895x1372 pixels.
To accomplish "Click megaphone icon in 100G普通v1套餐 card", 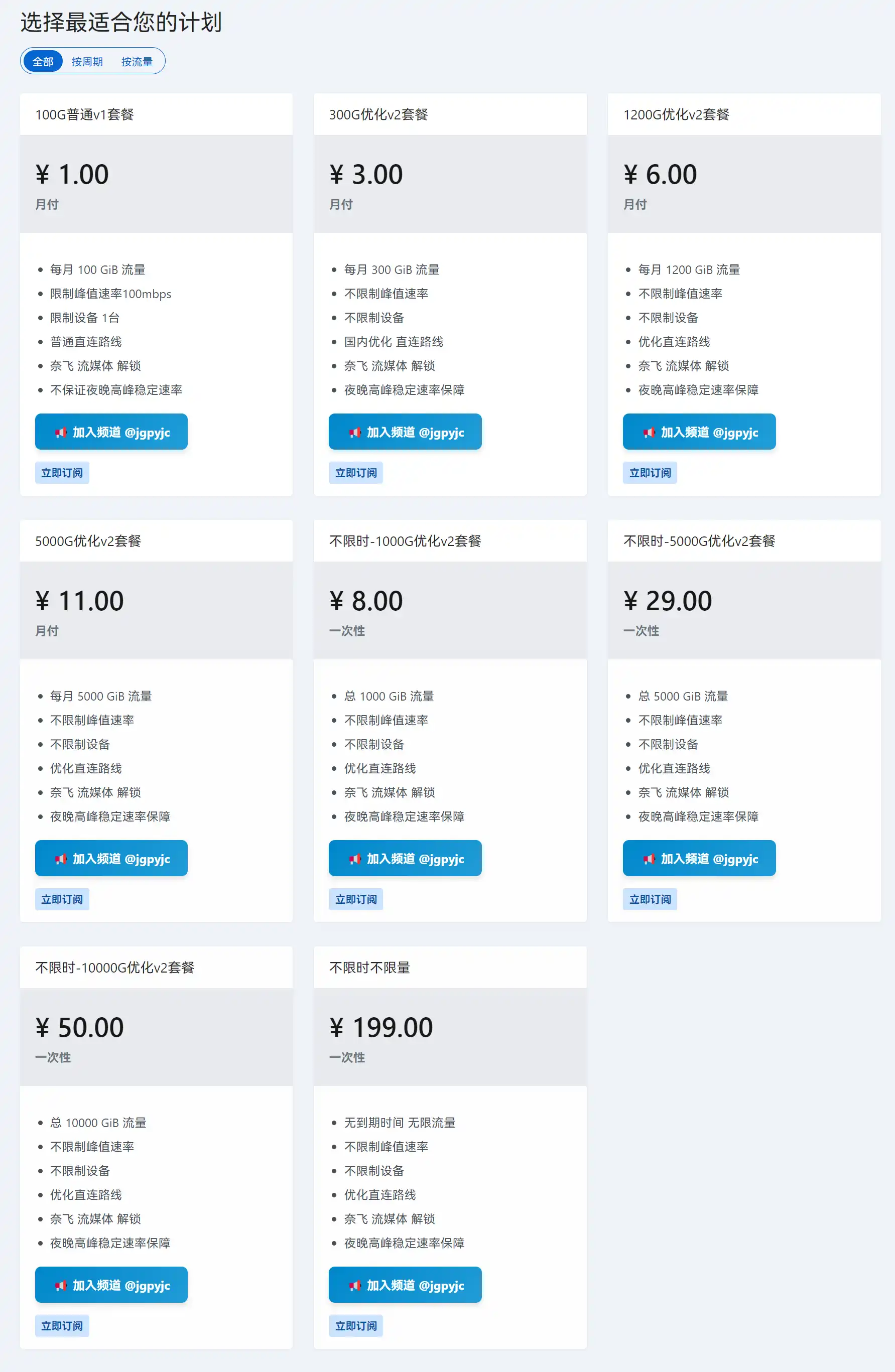I will coord(61,433).
